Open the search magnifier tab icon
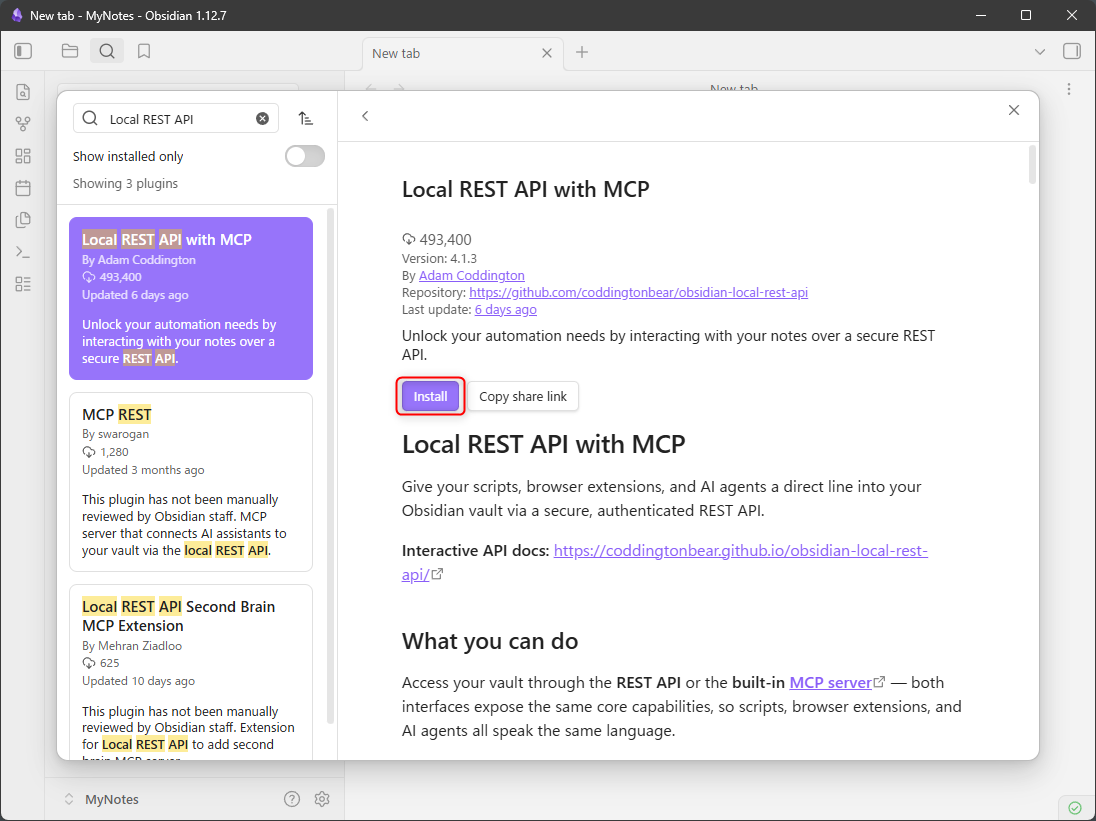The height and width of the screenshot is (821, 1096). coord(107,51)
